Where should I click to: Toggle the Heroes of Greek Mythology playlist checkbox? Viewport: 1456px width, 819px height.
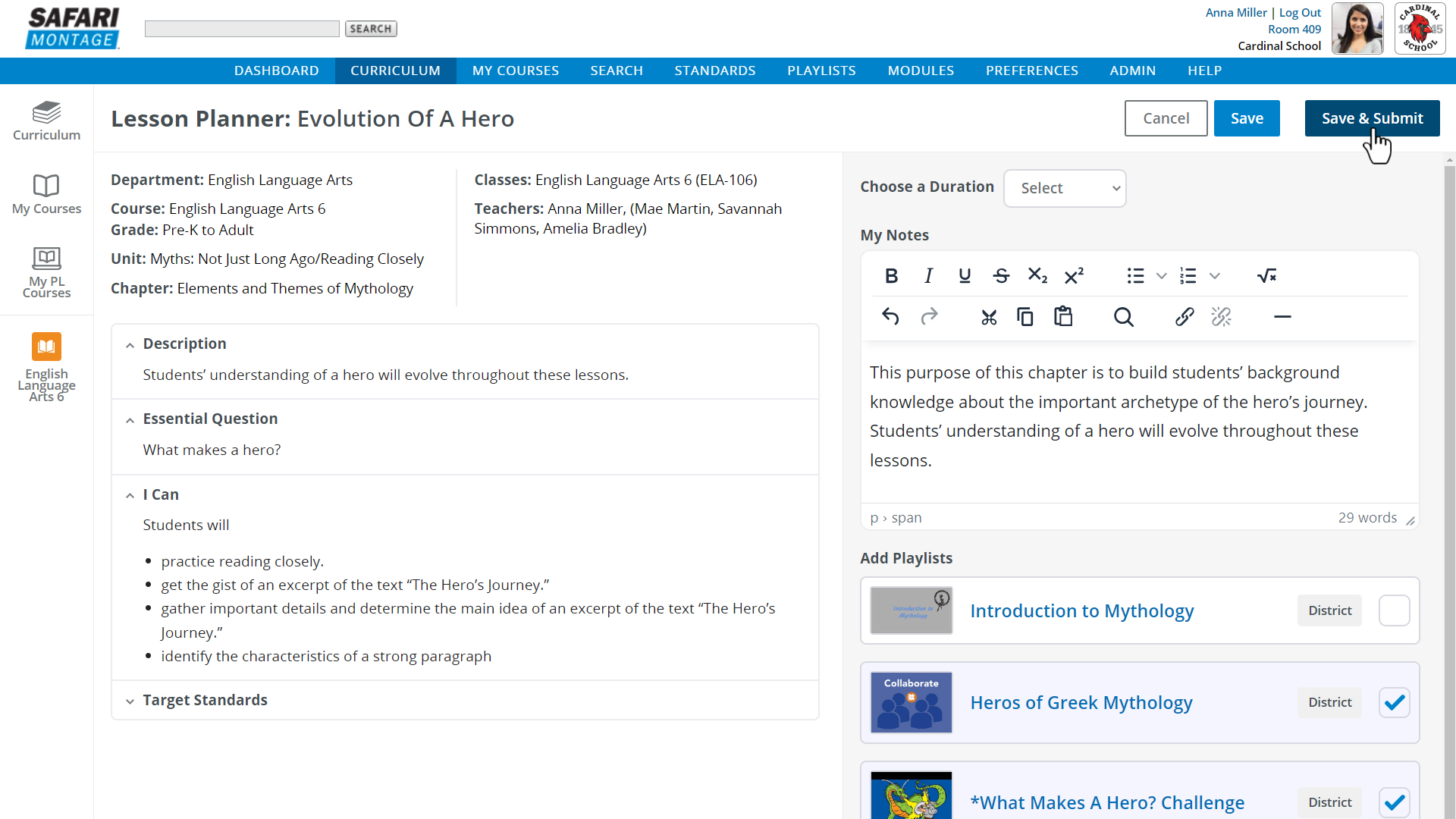point(1394,702)
